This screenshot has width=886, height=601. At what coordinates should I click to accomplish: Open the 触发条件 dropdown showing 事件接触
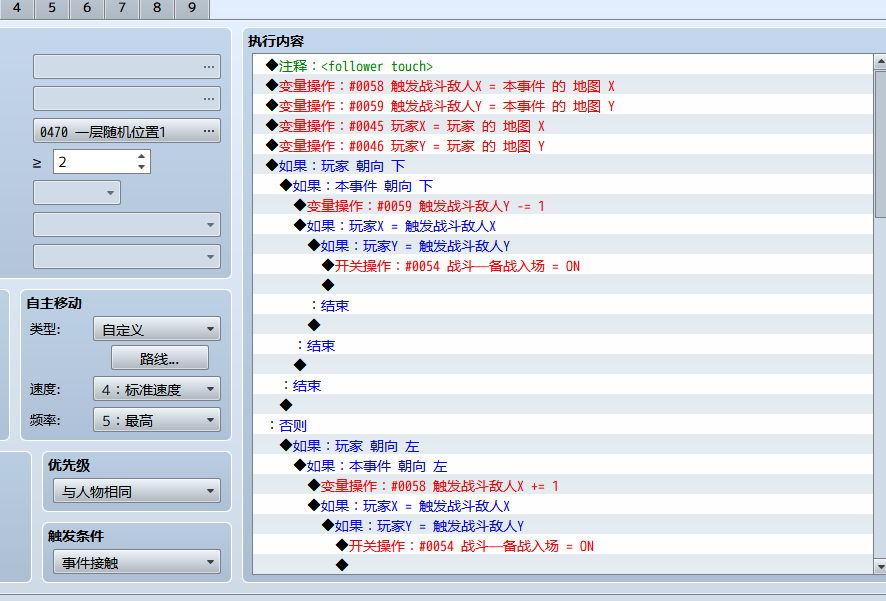click(137, 563)
